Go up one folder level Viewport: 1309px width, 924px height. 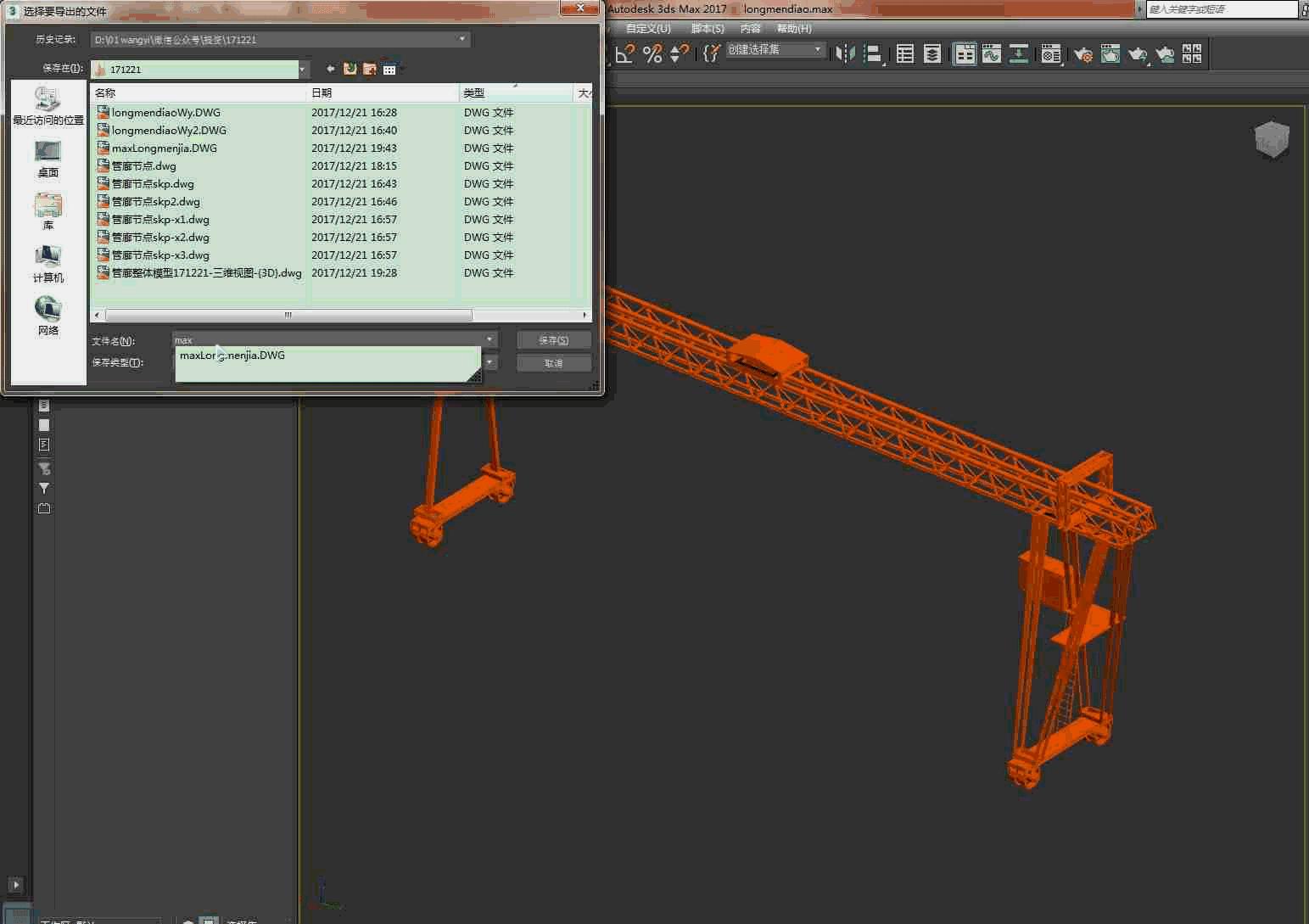tap(350, 69)
